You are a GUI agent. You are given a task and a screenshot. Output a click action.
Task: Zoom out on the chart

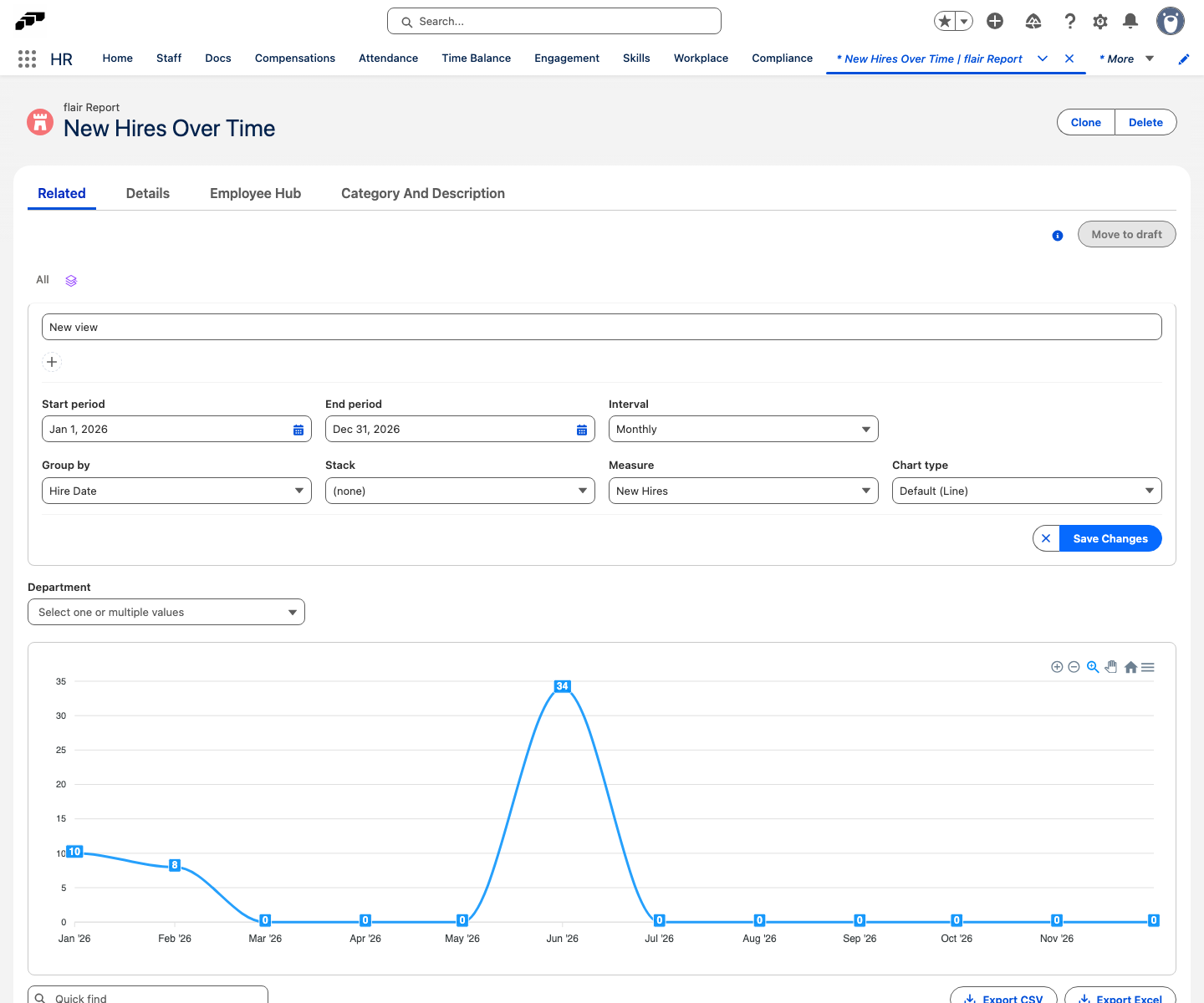tap(1074, 667)
